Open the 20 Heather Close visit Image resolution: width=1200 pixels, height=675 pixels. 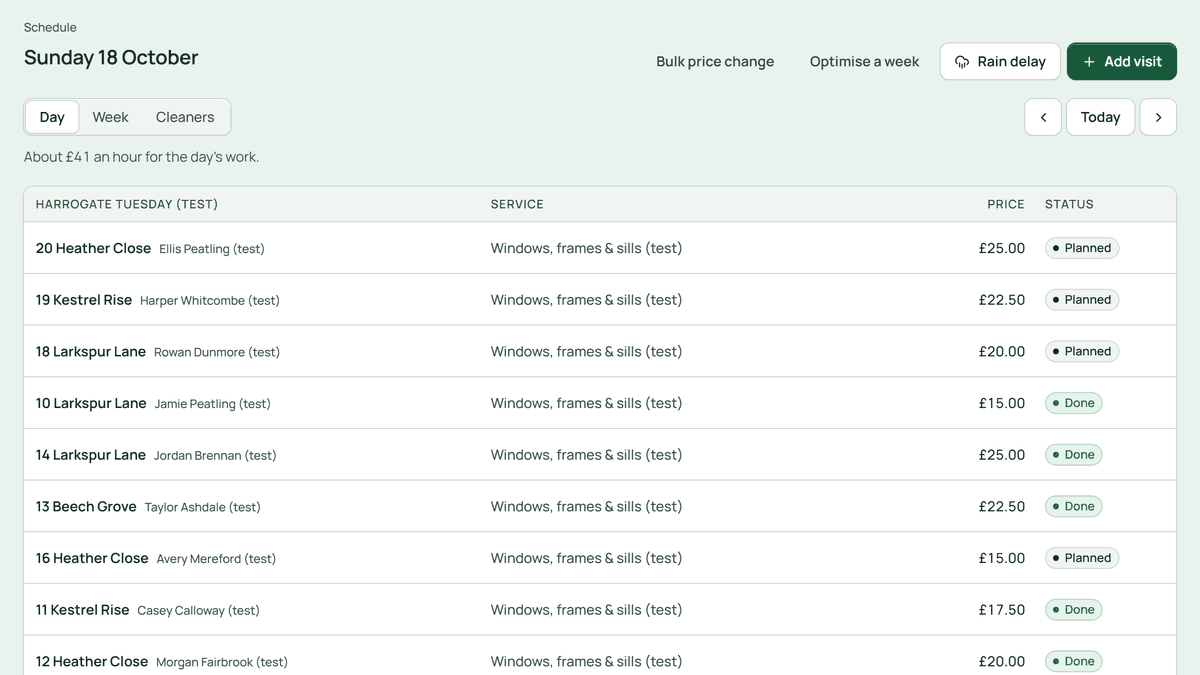600,248
